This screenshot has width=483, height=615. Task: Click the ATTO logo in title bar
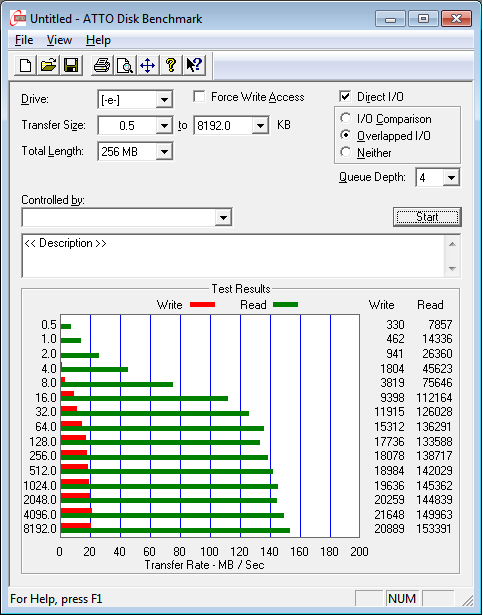17,18
